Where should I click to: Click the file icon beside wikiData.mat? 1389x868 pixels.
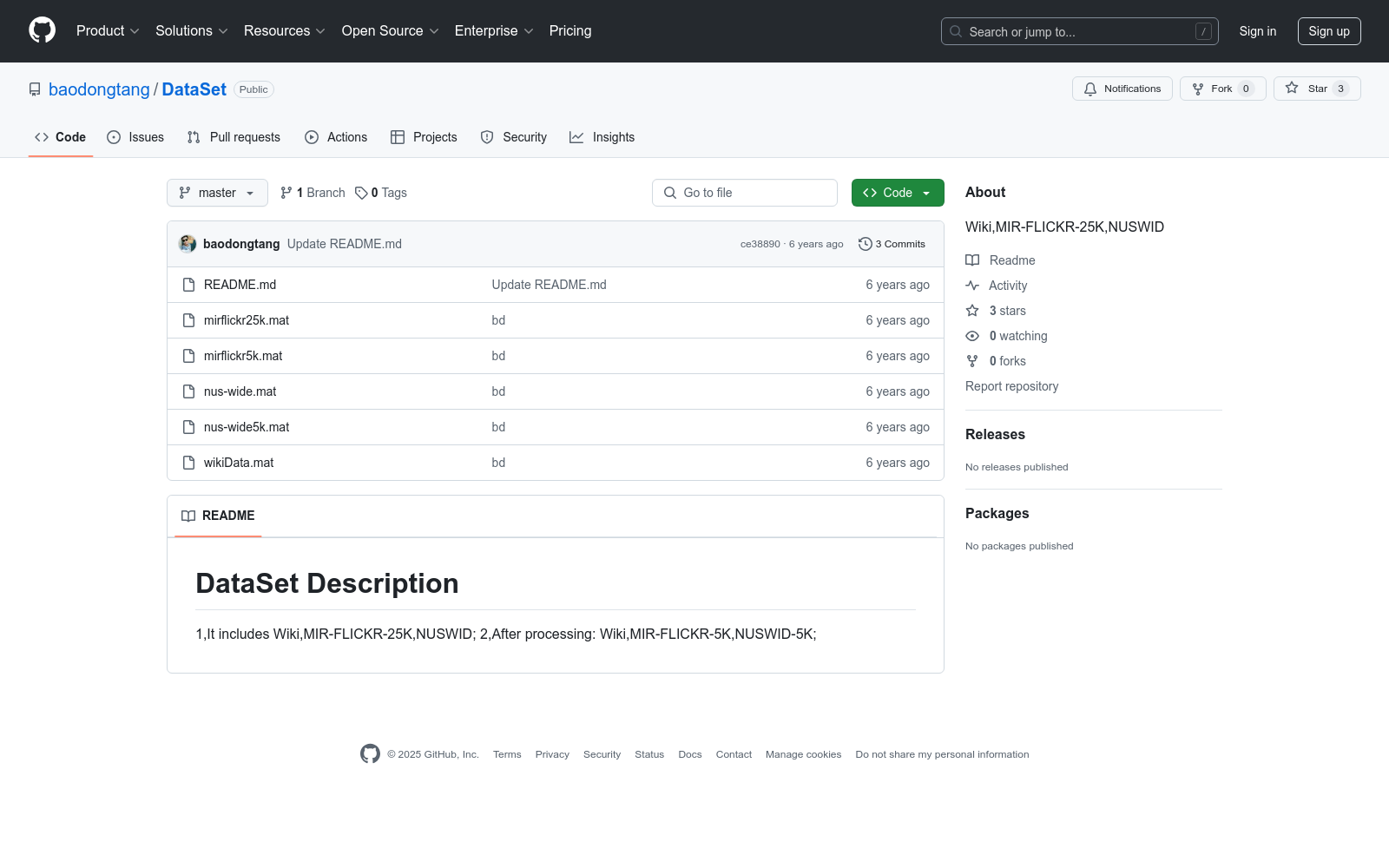click(188, 463)
